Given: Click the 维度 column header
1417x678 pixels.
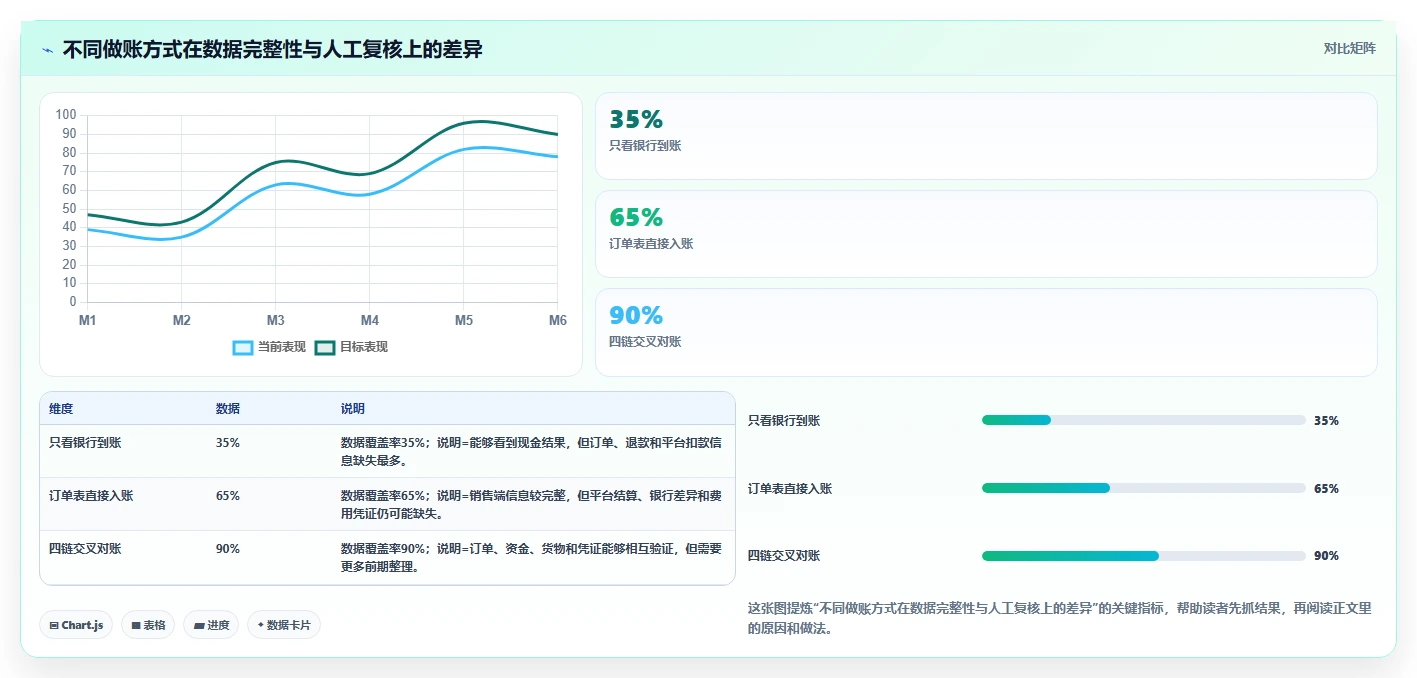Looking at the screenshot, I should pyautogui.click(x=61, y=409).
